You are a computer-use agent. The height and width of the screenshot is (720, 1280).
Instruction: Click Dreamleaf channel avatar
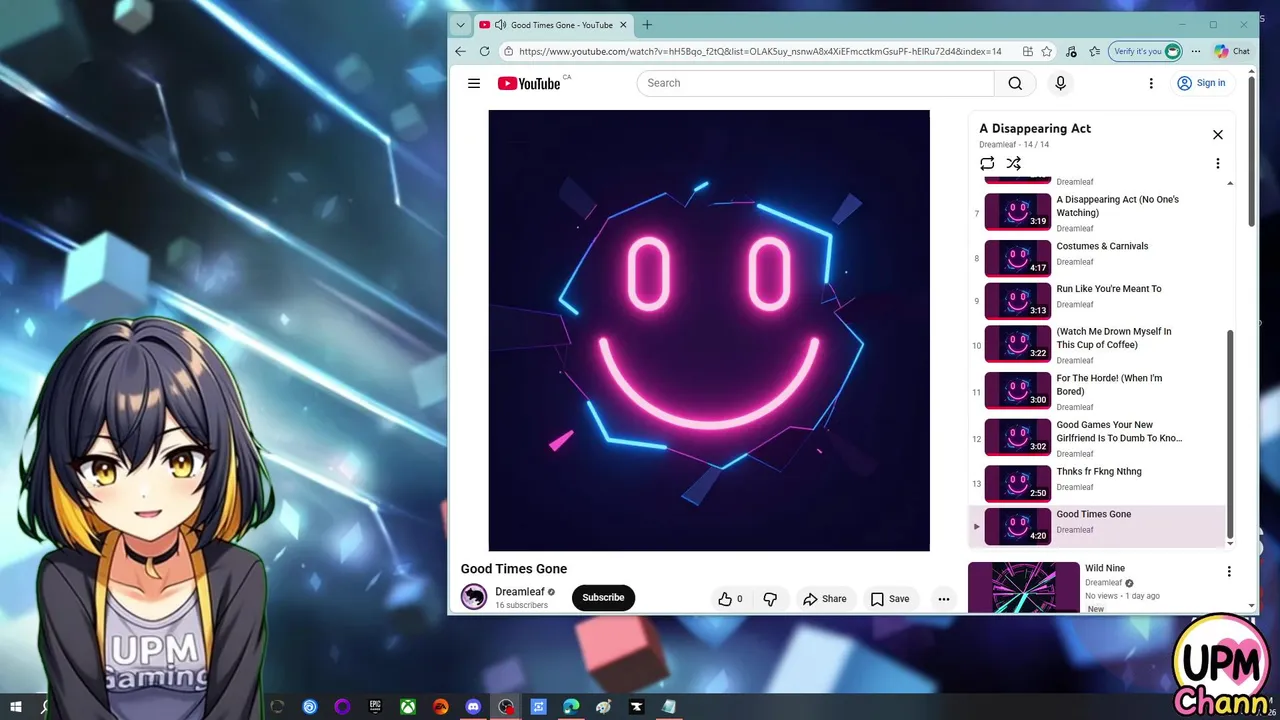(474, 597)
